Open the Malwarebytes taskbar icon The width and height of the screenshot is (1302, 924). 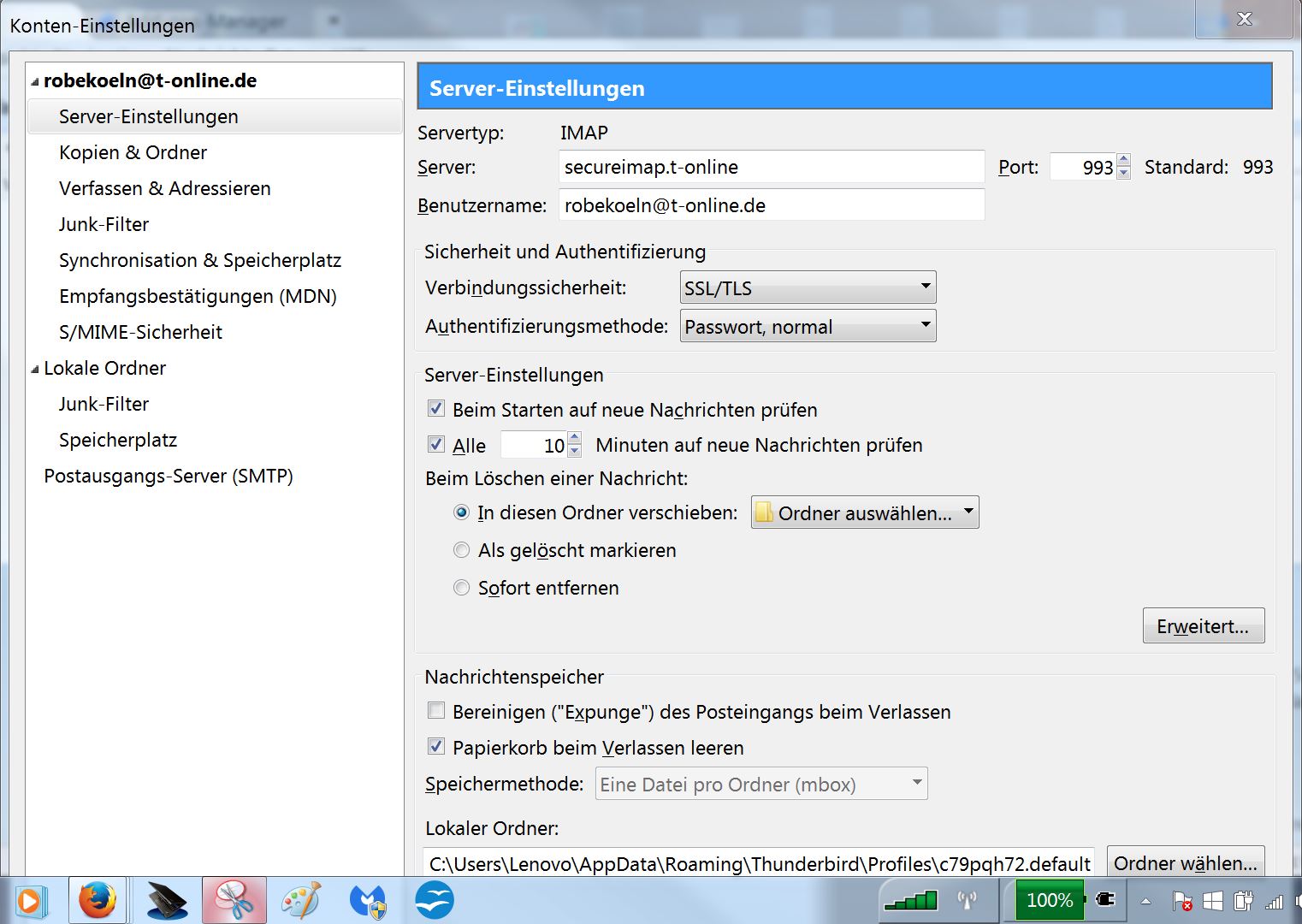coord(368,900)
